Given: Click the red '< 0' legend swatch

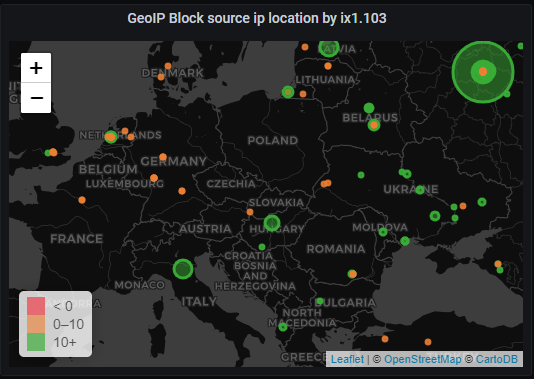Looking at the screenshot, I should (x=36, y=306).
